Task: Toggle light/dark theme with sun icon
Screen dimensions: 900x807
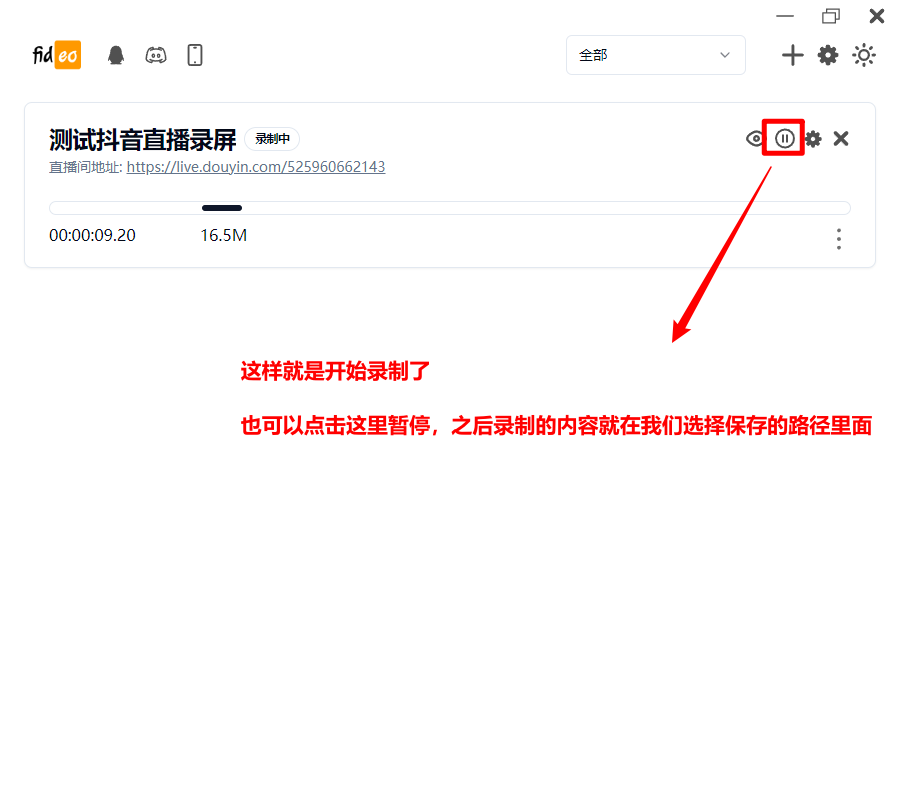Action: pyautogui.click(x=864, y=55)
